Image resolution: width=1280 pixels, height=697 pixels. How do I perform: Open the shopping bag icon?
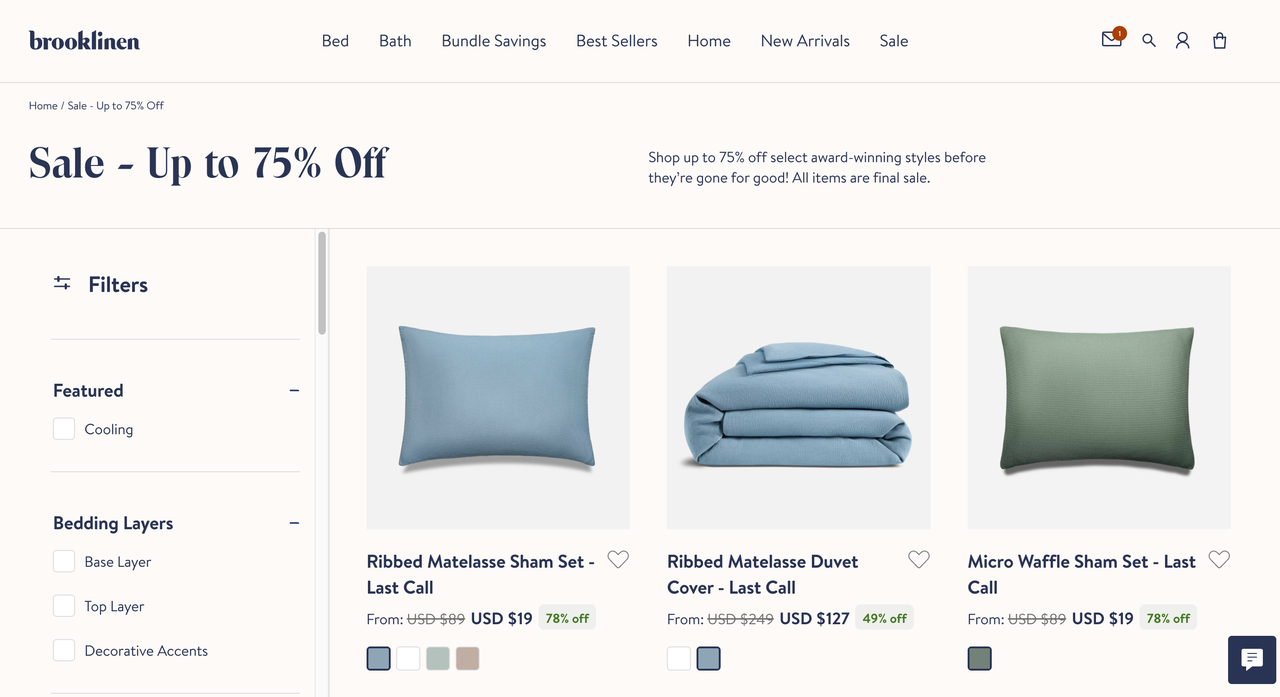click(x=1219, y=41)
